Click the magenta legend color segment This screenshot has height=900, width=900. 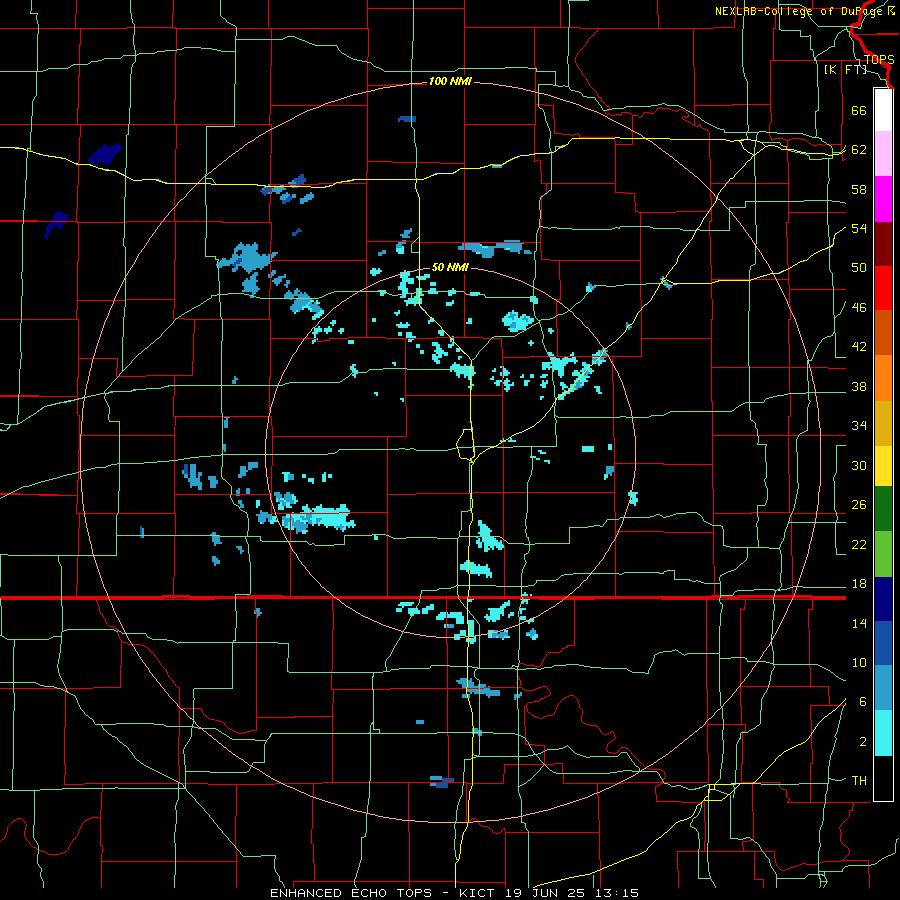883,199
